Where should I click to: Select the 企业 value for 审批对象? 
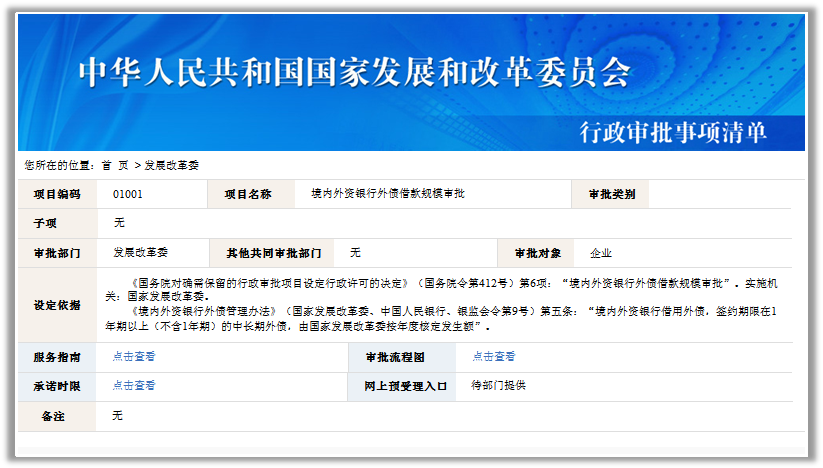tap(600, 253)
